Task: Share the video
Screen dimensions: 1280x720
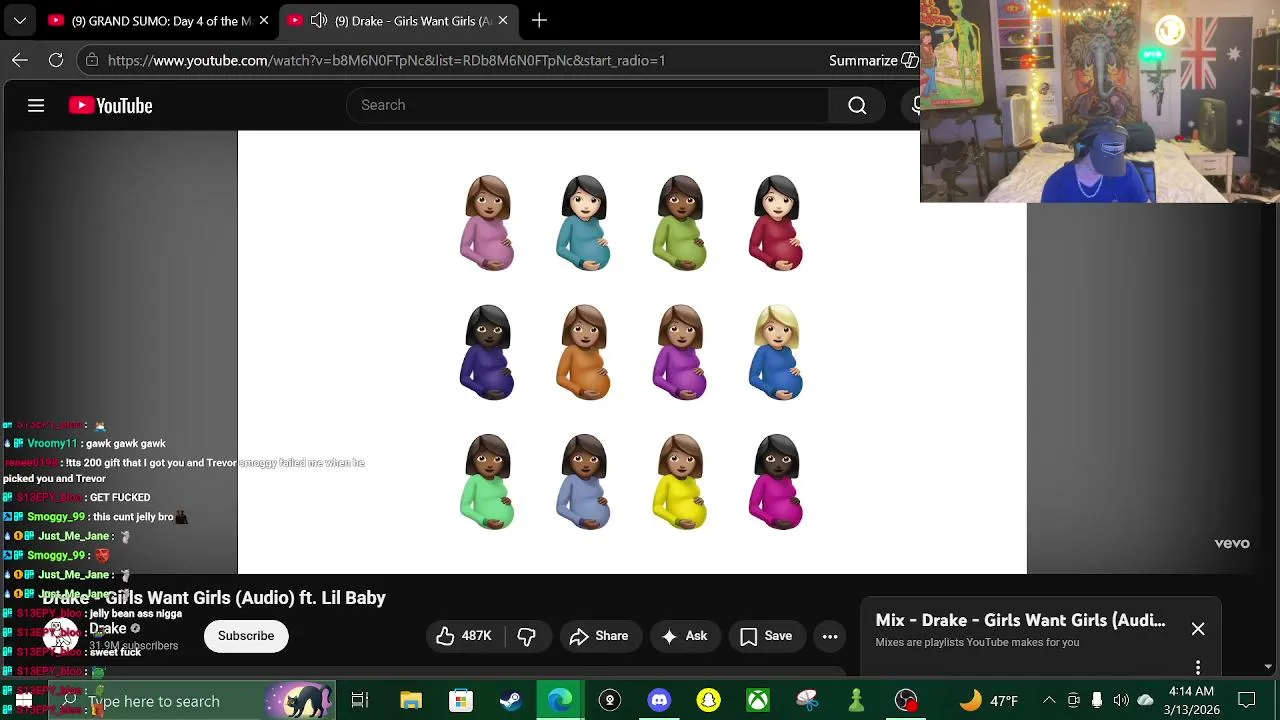Action: pos(598,636)
